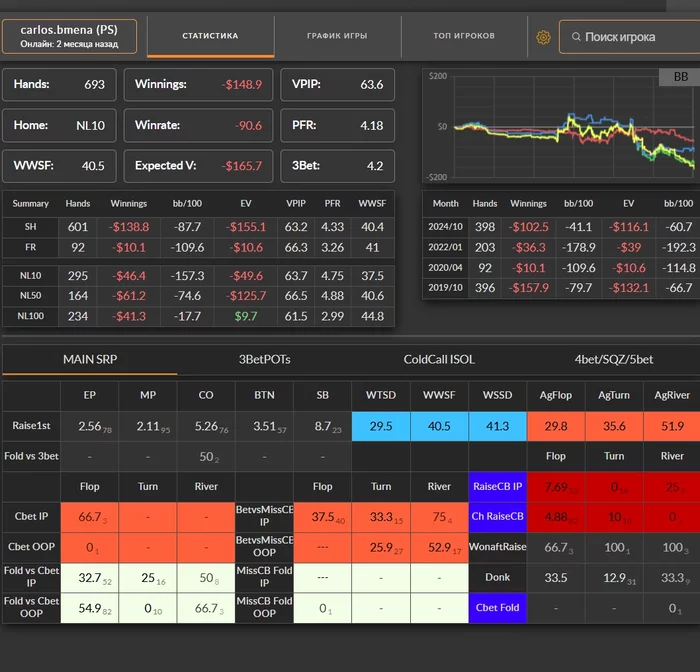This screenshot has height=672, width=700.
Task: Click the Ch RaiseCB stat label
Action: 496,517
